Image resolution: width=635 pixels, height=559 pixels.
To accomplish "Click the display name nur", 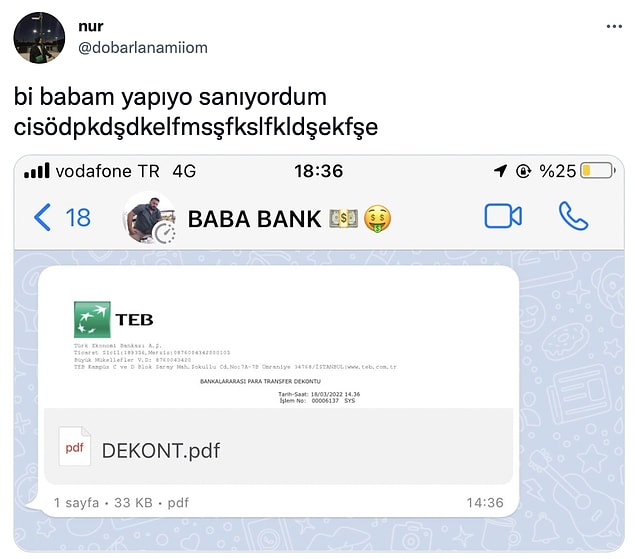I will coord(91,26).
